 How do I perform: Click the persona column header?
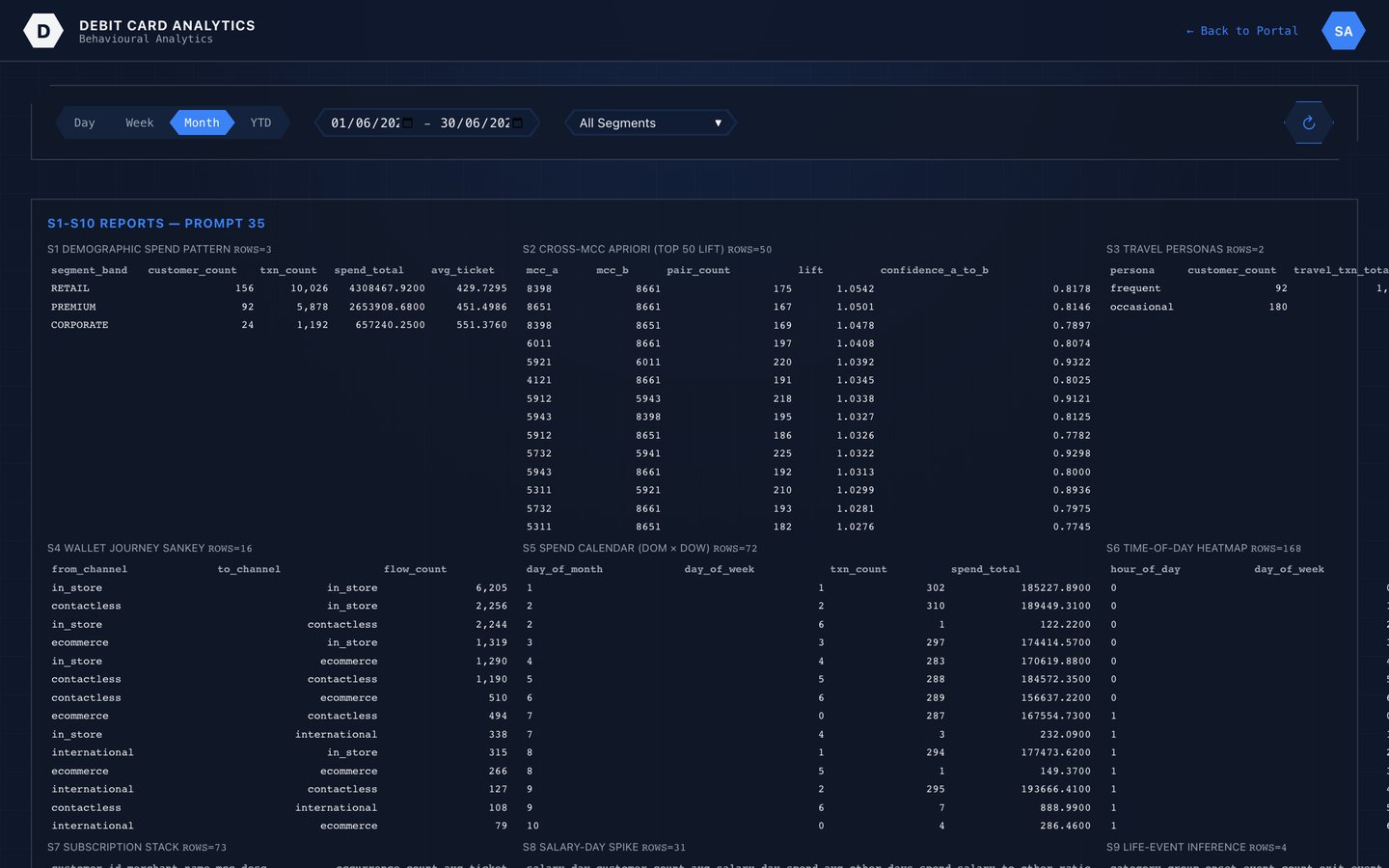(1132, 270)
